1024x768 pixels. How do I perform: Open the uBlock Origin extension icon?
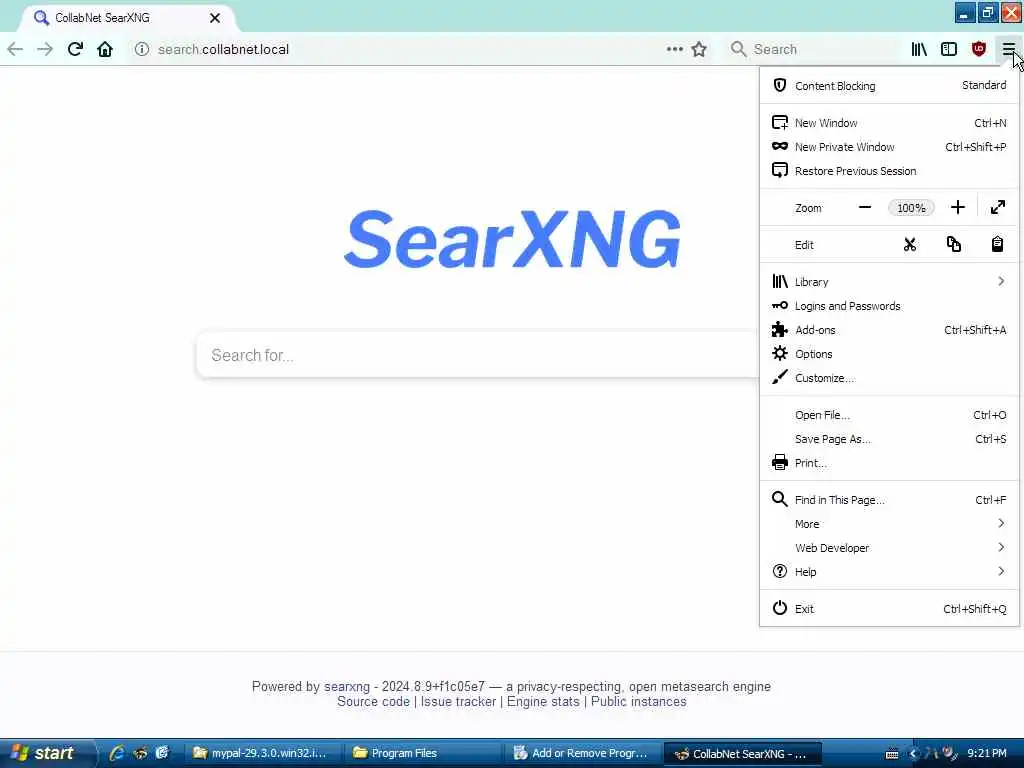click(x=979, y=49)
